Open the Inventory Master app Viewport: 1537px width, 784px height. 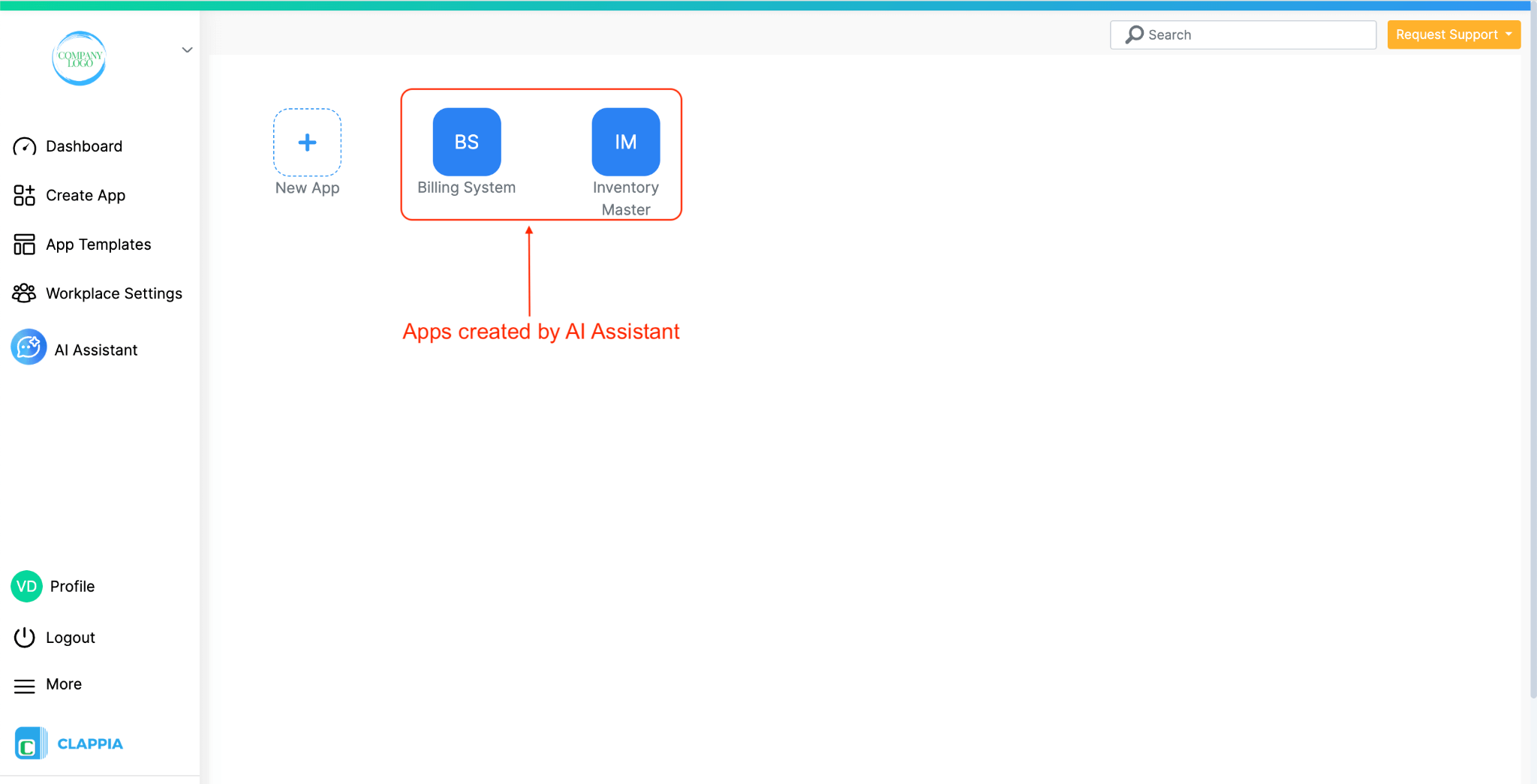coord(625,141)
